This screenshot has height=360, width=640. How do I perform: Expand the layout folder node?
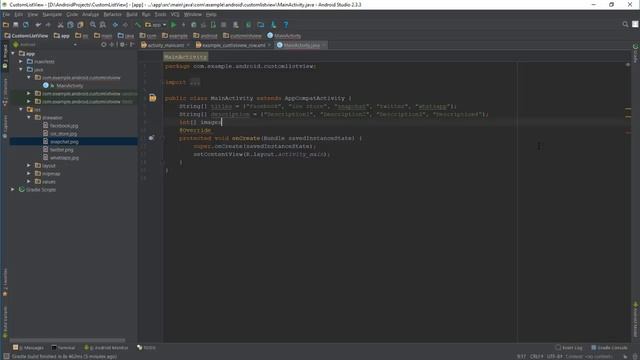pyautogui.click(x=29, y=165)
